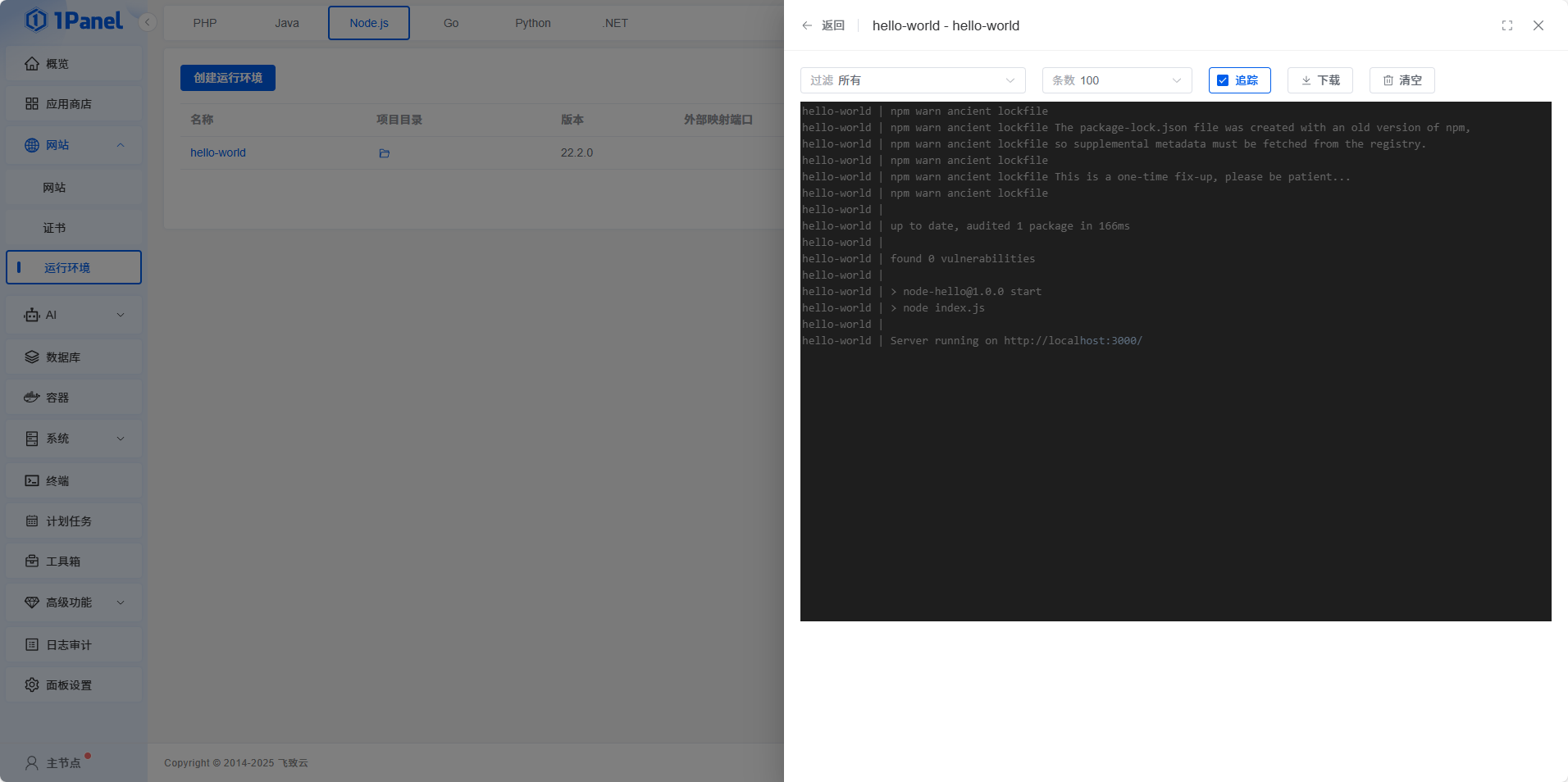Switch to the .NET tab
Image resolution: width=1568 pixels, height=782 pixels.
(x=615, y=23)
